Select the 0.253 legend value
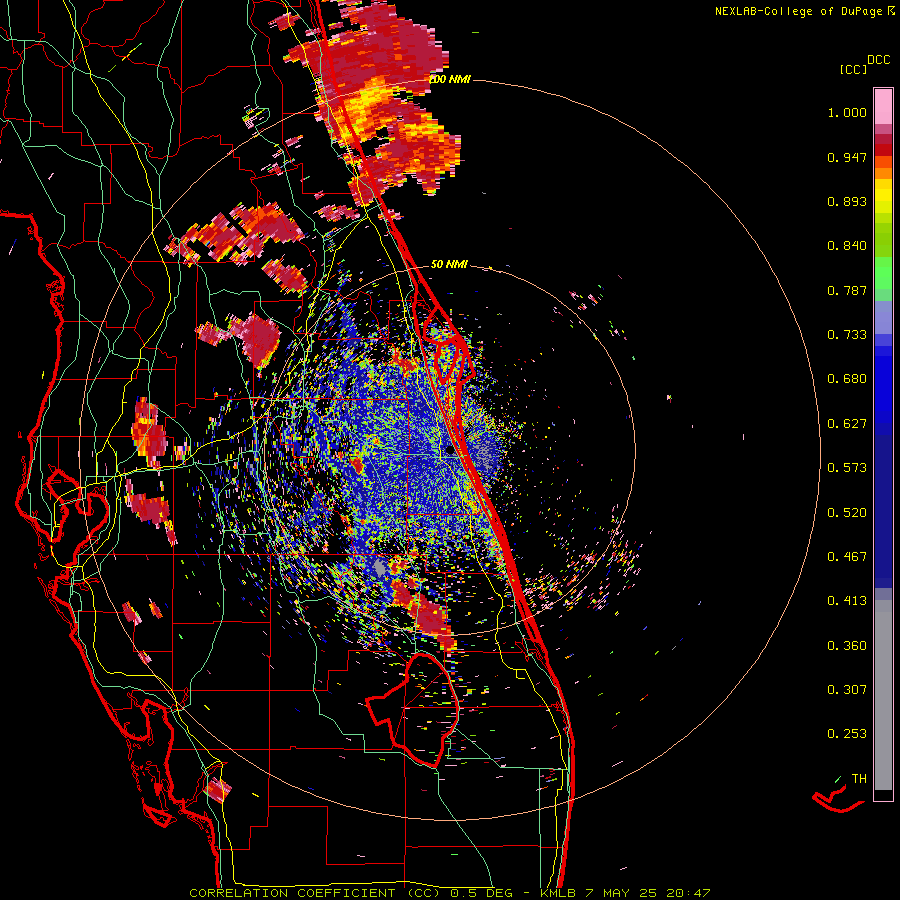The width and height of the screenshot is (900, 900). pos(847,734)
